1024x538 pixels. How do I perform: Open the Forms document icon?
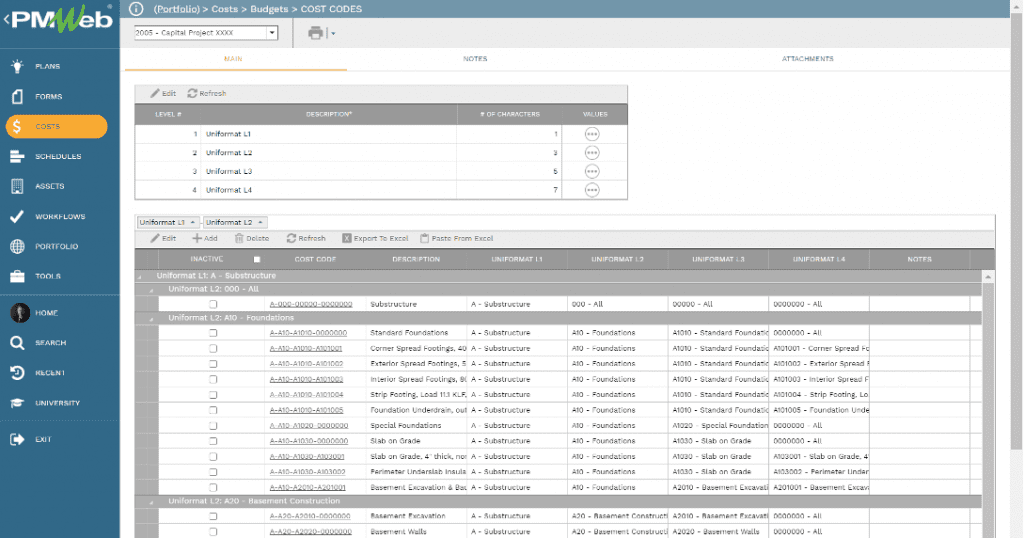click(17, 97)
